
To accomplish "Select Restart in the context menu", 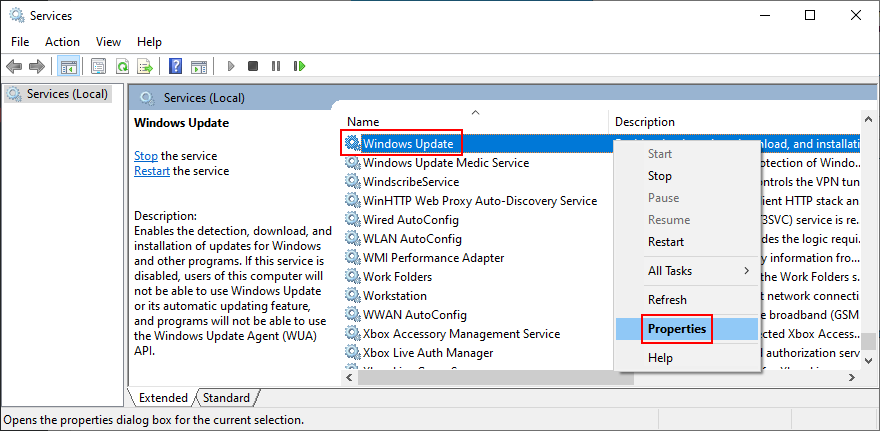I will pyautogui.click(x=666, y=242).
